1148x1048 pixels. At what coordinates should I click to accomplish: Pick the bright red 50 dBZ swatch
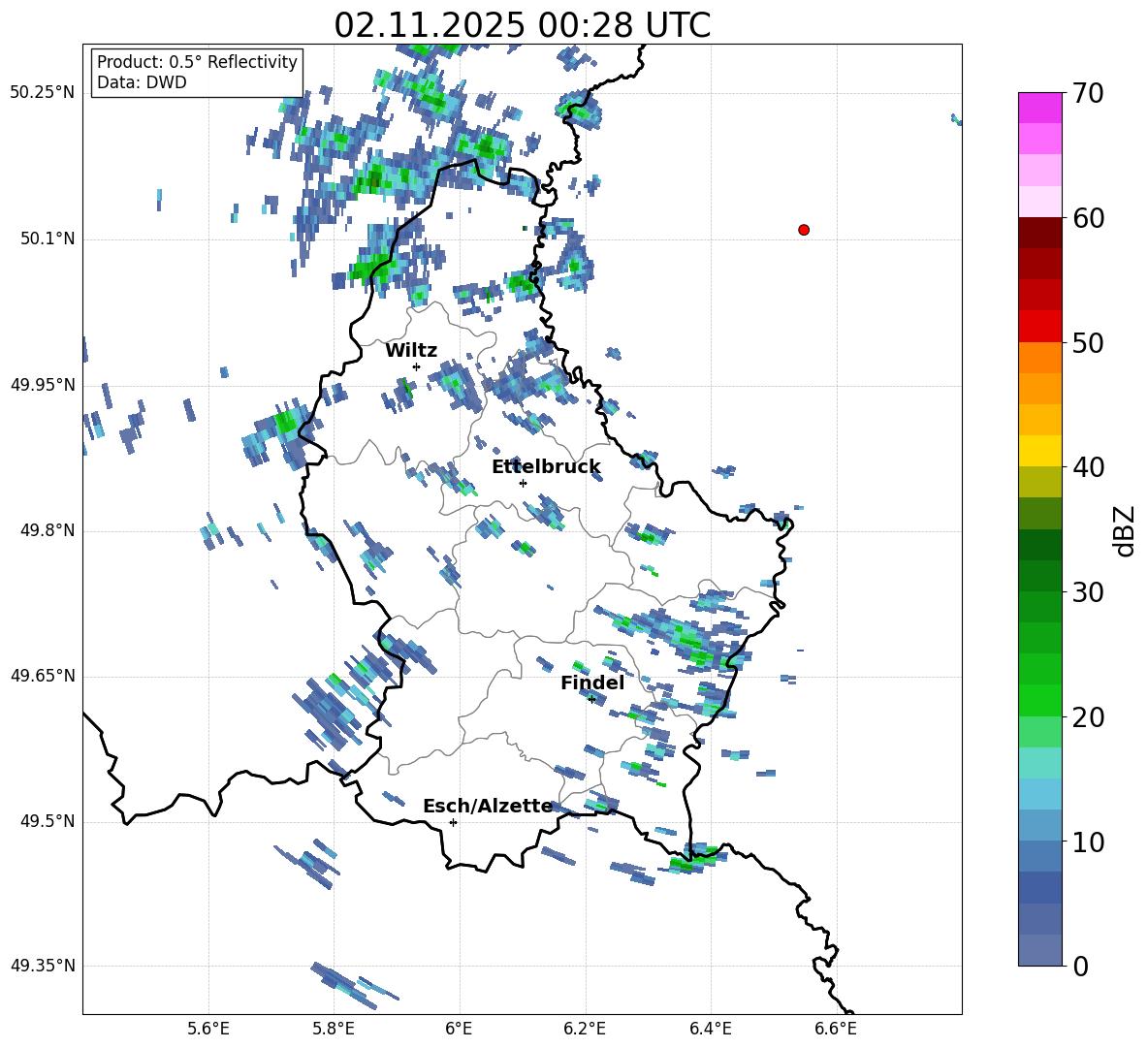click(x=1039, y=326)
